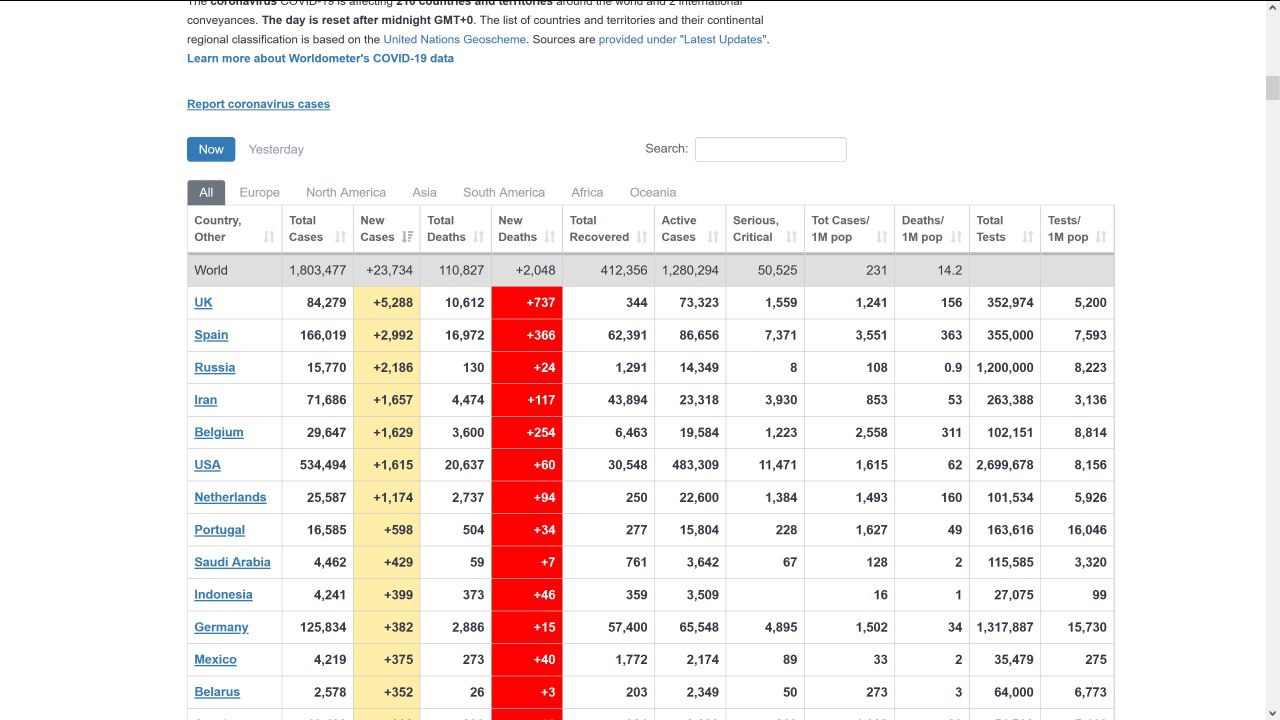This screenshot has width=1280, height=720.
Task: Open the Mexico country link
Action: click(215, 660)
